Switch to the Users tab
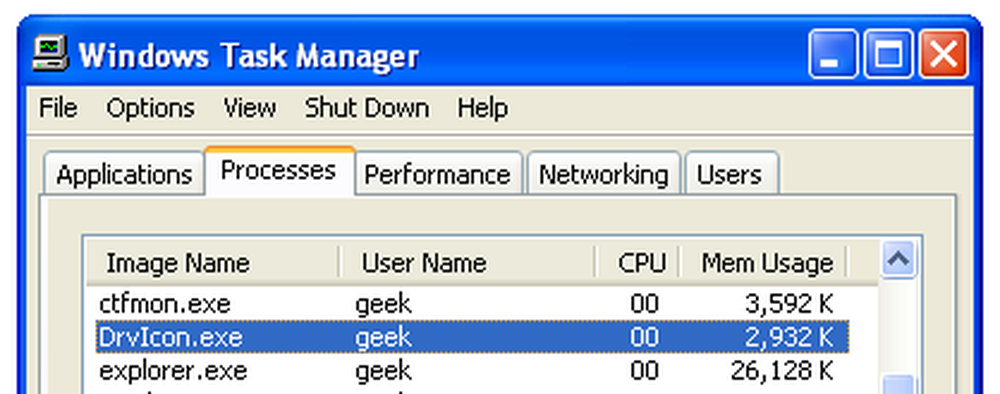Screen dimensions: 1000x394 pyautogui.click(x=731, y=174)
